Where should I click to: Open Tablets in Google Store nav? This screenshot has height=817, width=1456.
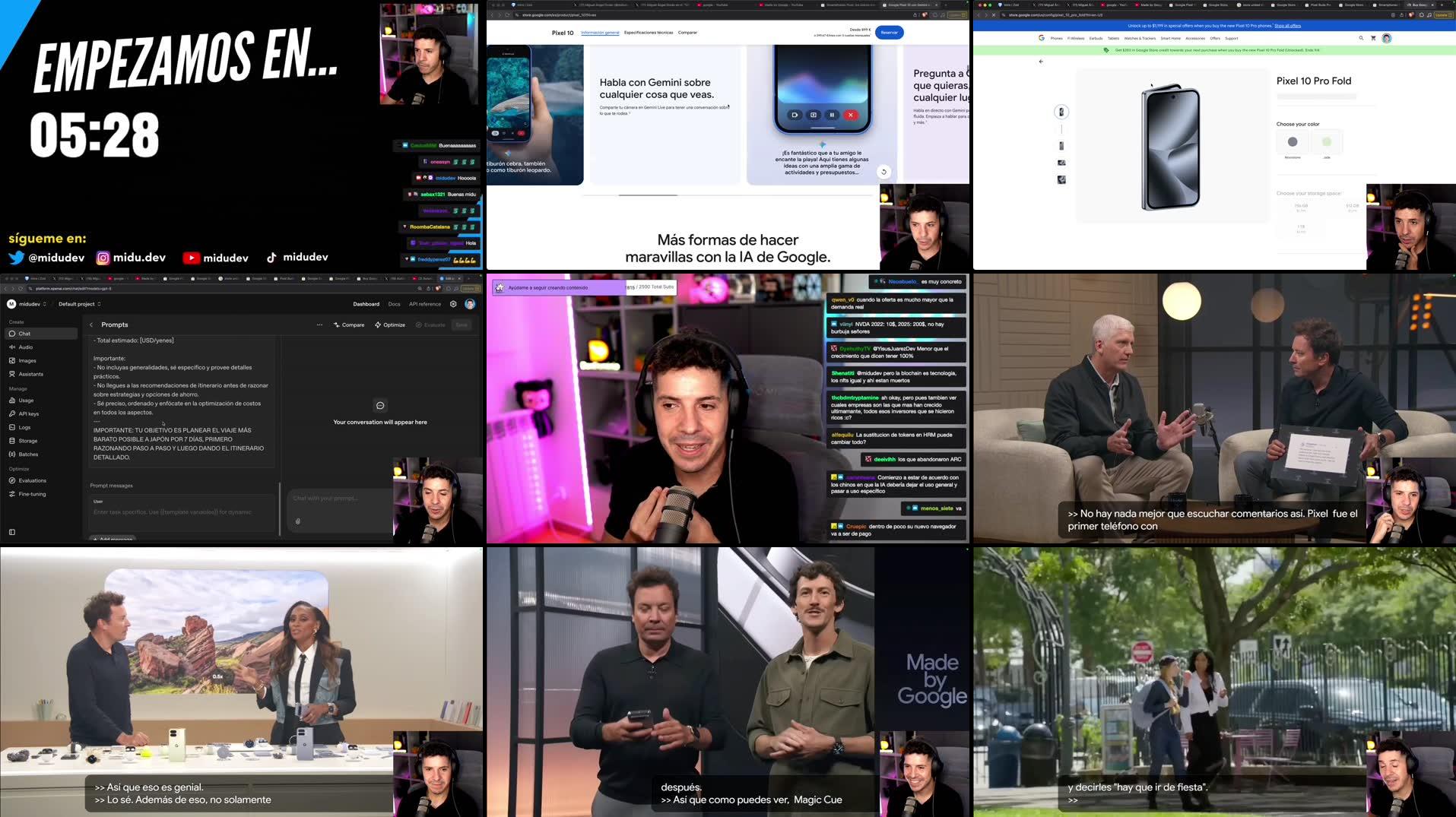1113,38
